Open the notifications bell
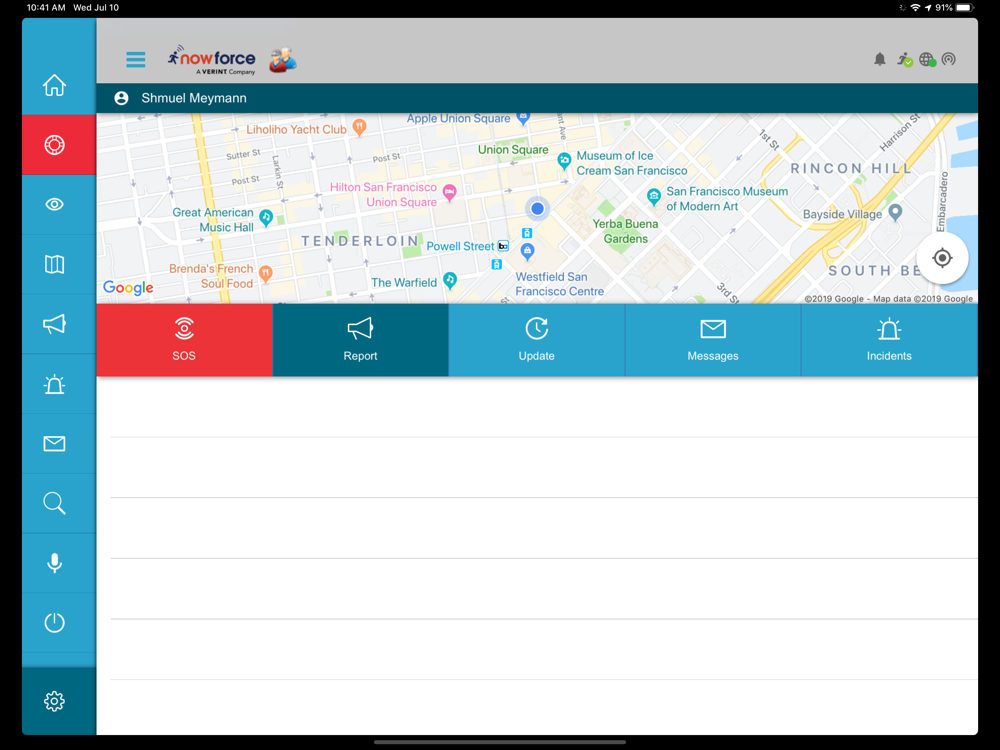This screenshot has height=750, width=1000. 879,59
